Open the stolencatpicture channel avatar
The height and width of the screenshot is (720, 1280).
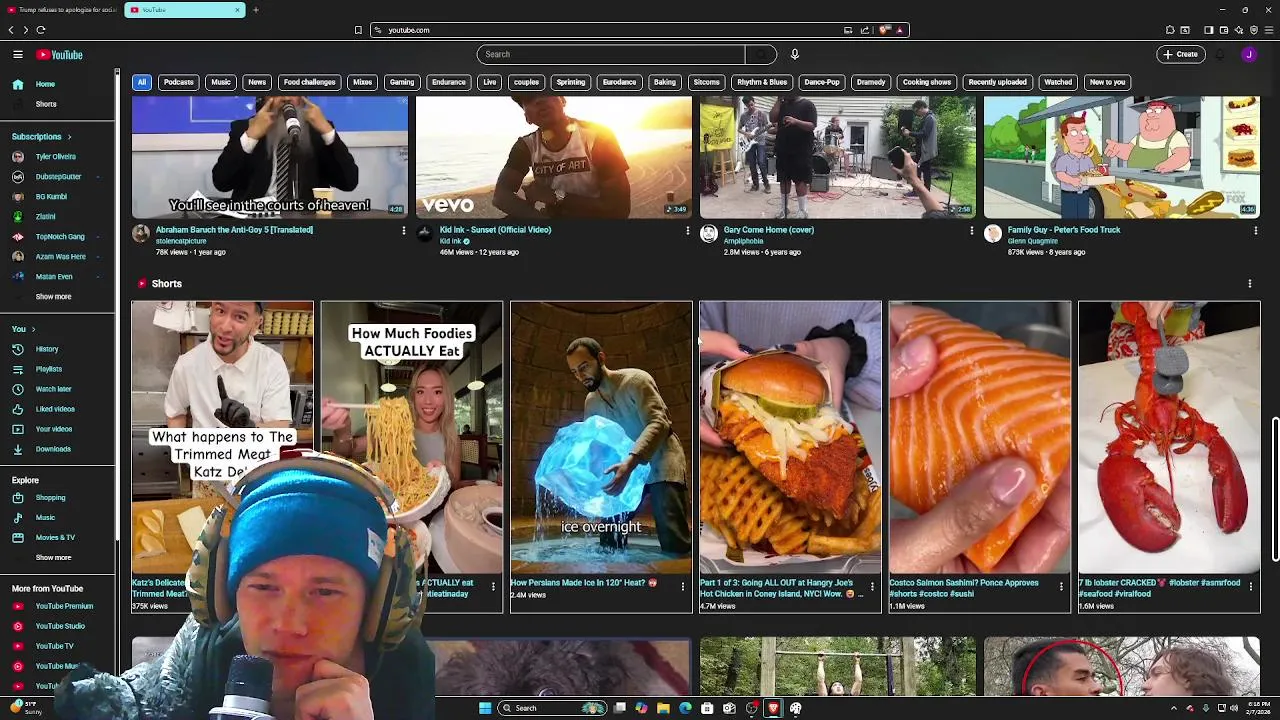pos(141,234)
